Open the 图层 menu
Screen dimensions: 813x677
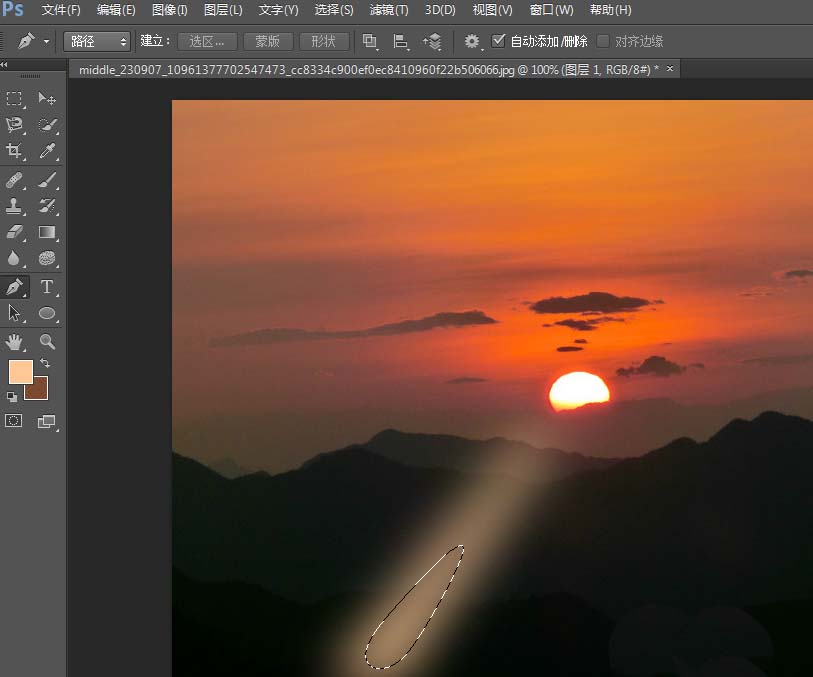click(222, 11)
